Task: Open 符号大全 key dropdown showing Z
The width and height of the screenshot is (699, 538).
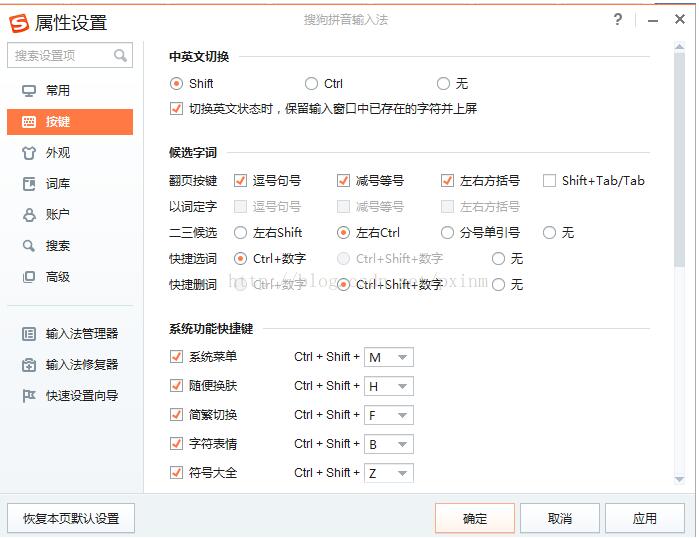Action: click(x=389, y=473)
